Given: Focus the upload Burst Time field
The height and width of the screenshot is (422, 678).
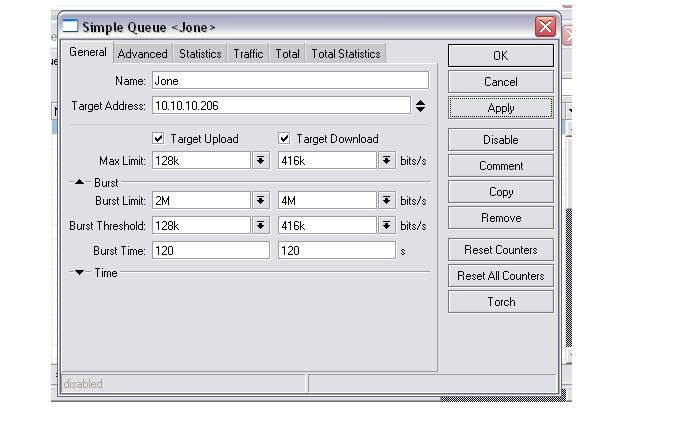Looking at the screenshot, I should pyautogui.click(x=211, y=250).
